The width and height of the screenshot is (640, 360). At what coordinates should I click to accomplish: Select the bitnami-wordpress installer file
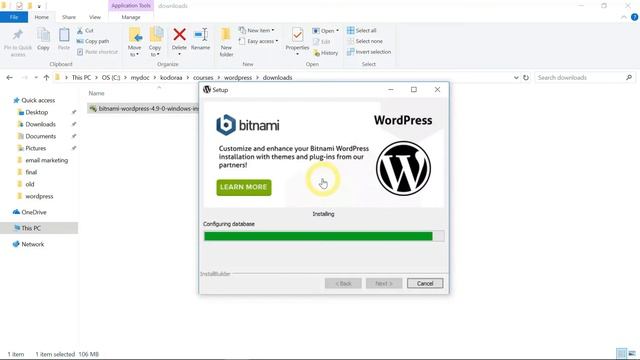(x=144, y=109)
